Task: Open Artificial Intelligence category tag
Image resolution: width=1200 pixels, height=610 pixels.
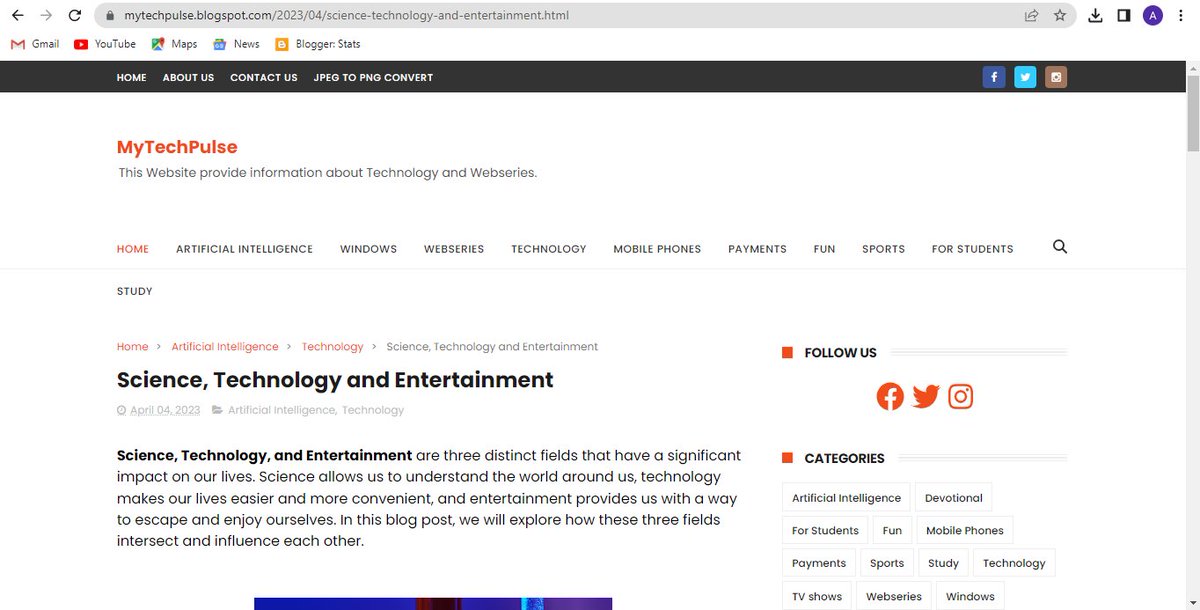Action: point(846,498)
